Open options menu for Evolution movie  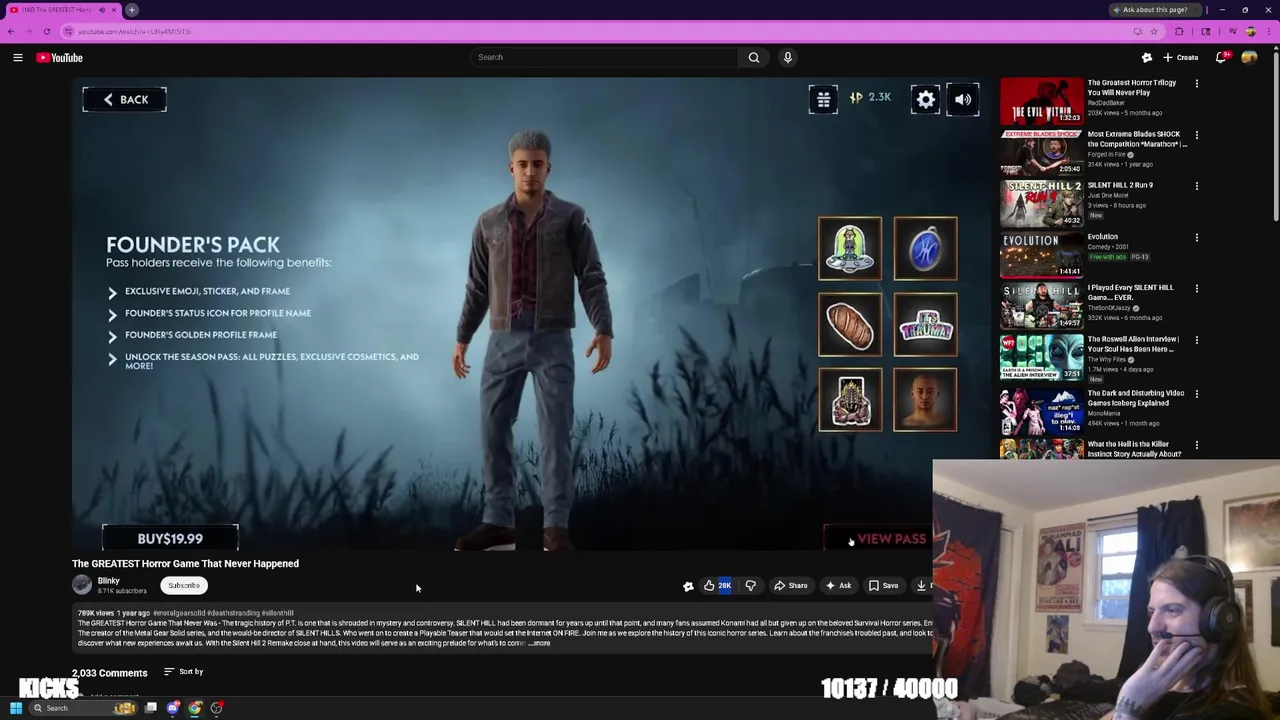coord(1196,238)
